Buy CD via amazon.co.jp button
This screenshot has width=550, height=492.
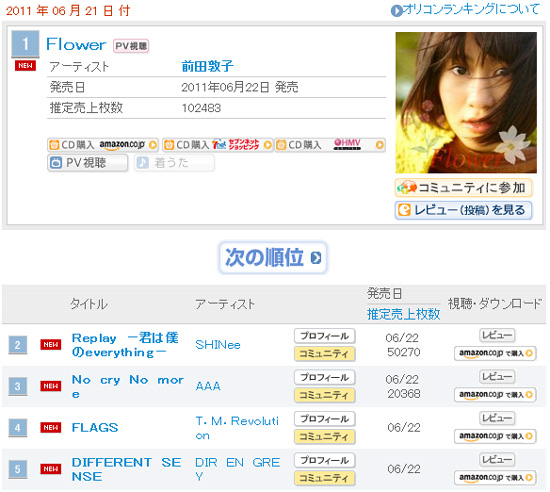[x=103, y=145]
